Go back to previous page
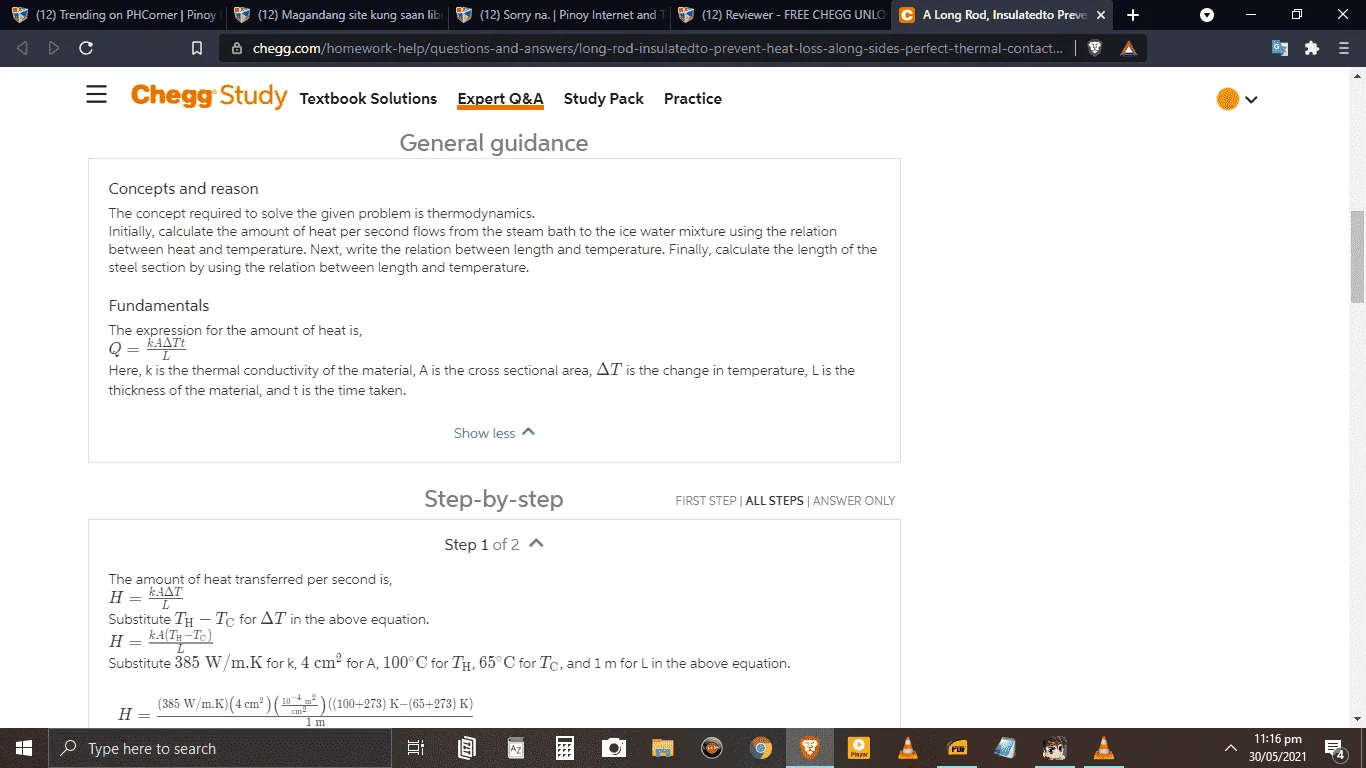The width and height of the screenshot is (1366, 768). [x=23, y=48]
